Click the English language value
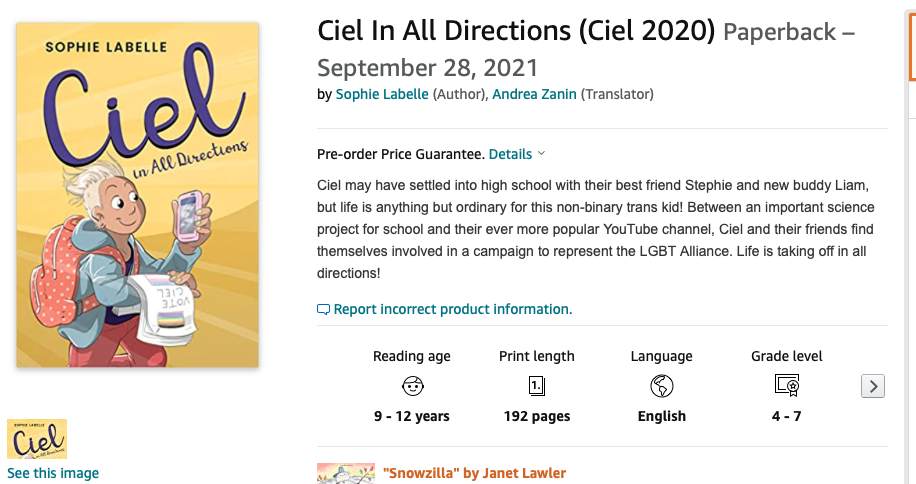This screenshot has width=916, height=484. click(x=661, y=416)
